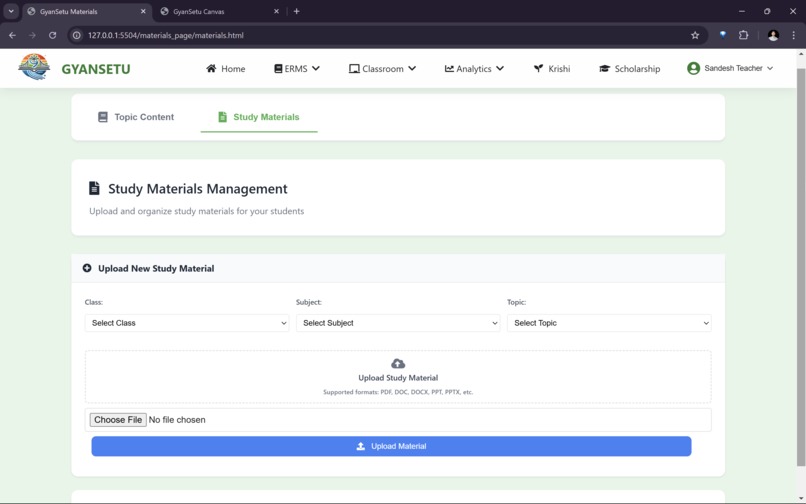806x504 pixels.
Task: Click the 'No file chosen' text
Action: click(177, 420)
